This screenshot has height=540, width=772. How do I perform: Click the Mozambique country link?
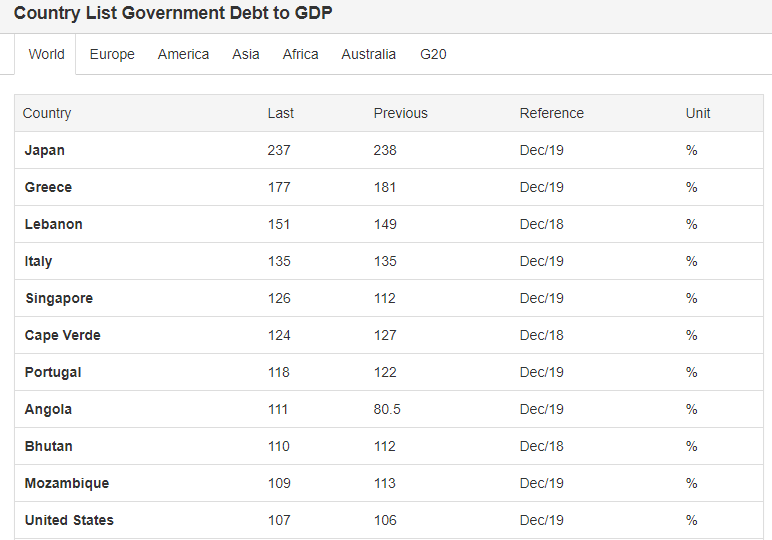click(67, 483)
